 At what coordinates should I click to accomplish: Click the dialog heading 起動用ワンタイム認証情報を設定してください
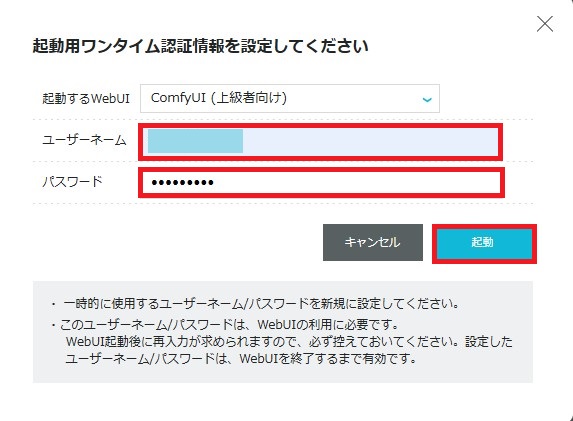[x=200, y=46]
